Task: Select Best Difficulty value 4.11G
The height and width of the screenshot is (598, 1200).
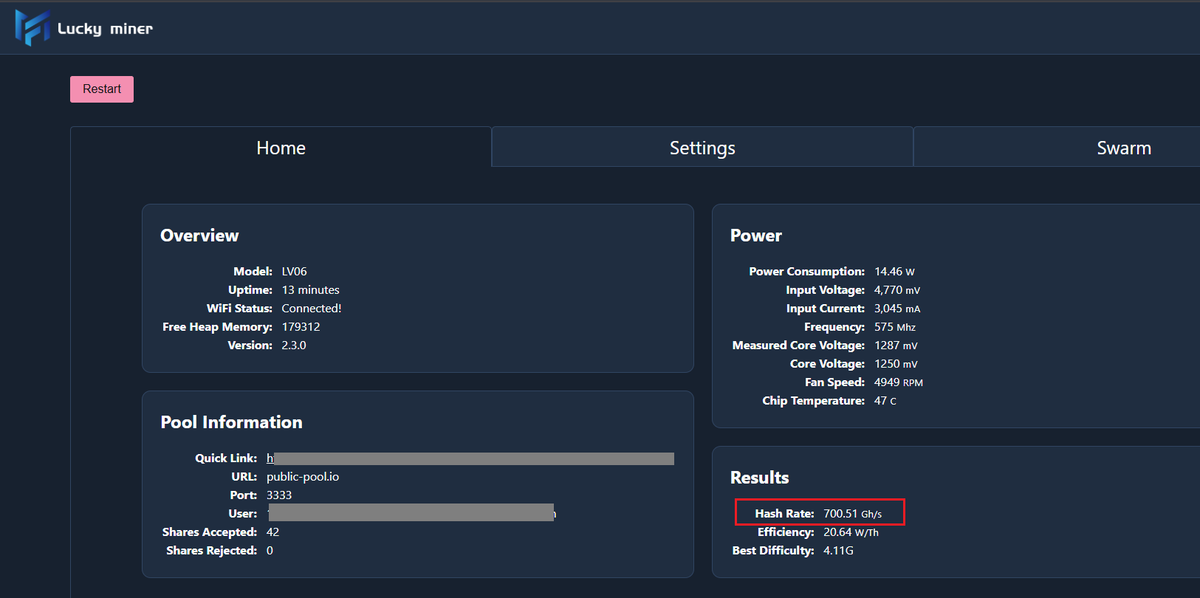Action: tap(839, 551)
